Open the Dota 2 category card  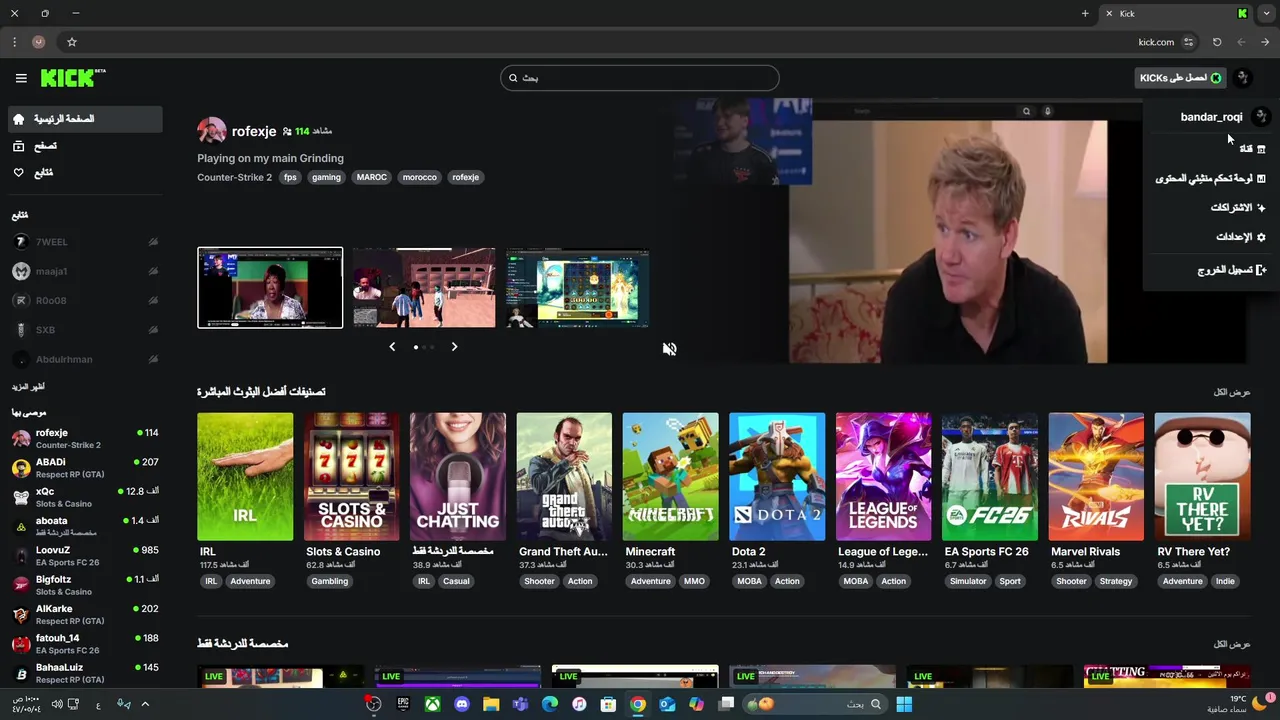coord(777,476)
